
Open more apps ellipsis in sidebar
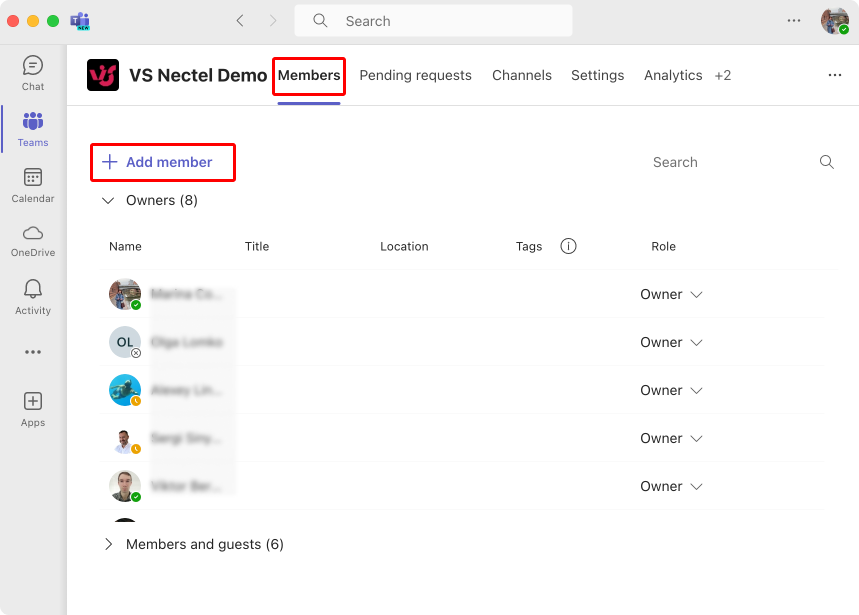pos(33,352)
